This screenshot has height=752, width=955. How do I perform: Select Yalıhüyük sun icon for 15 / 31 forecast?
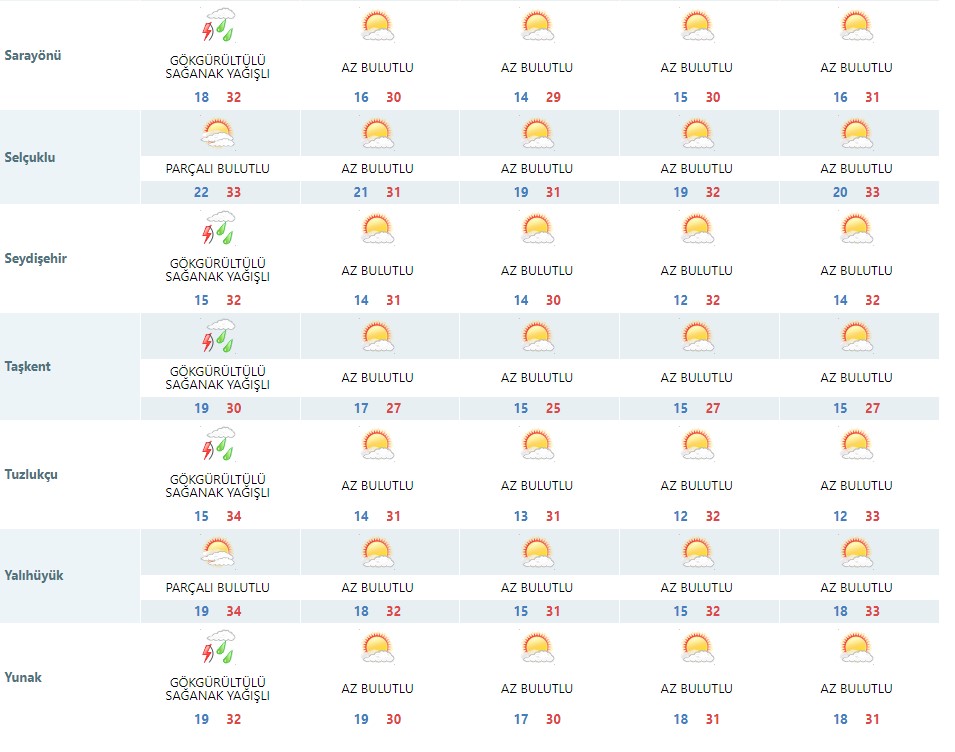[x=537, y=552]
